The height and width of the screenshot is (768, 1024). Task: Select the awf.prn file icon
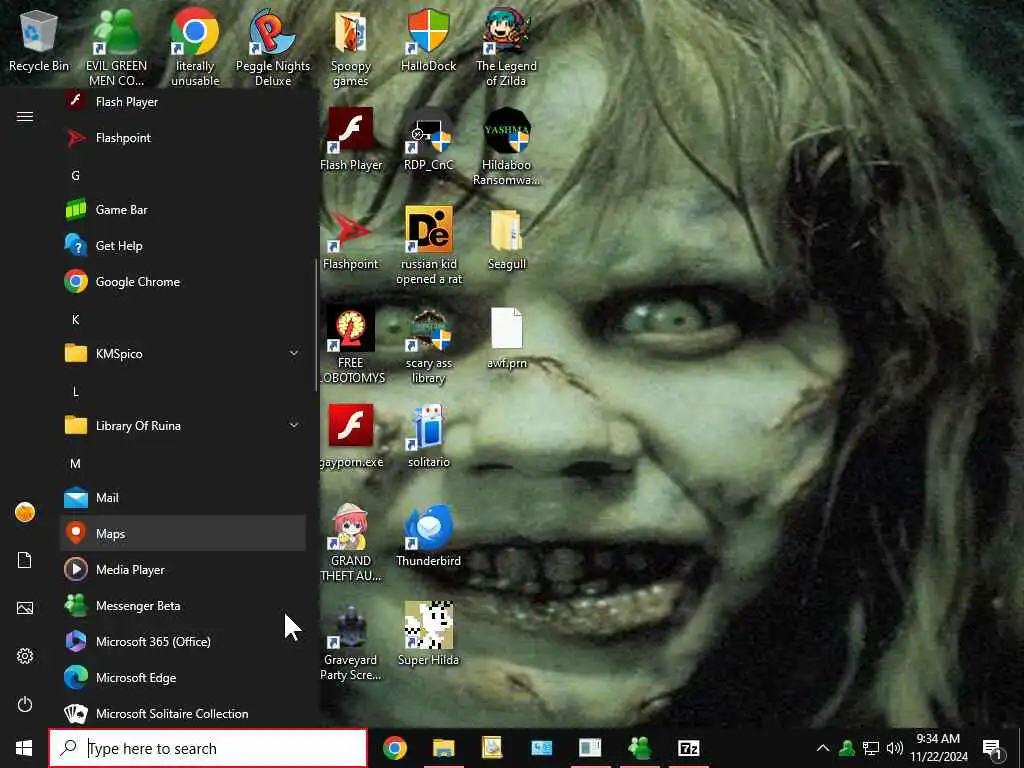(x=506, y=338)
